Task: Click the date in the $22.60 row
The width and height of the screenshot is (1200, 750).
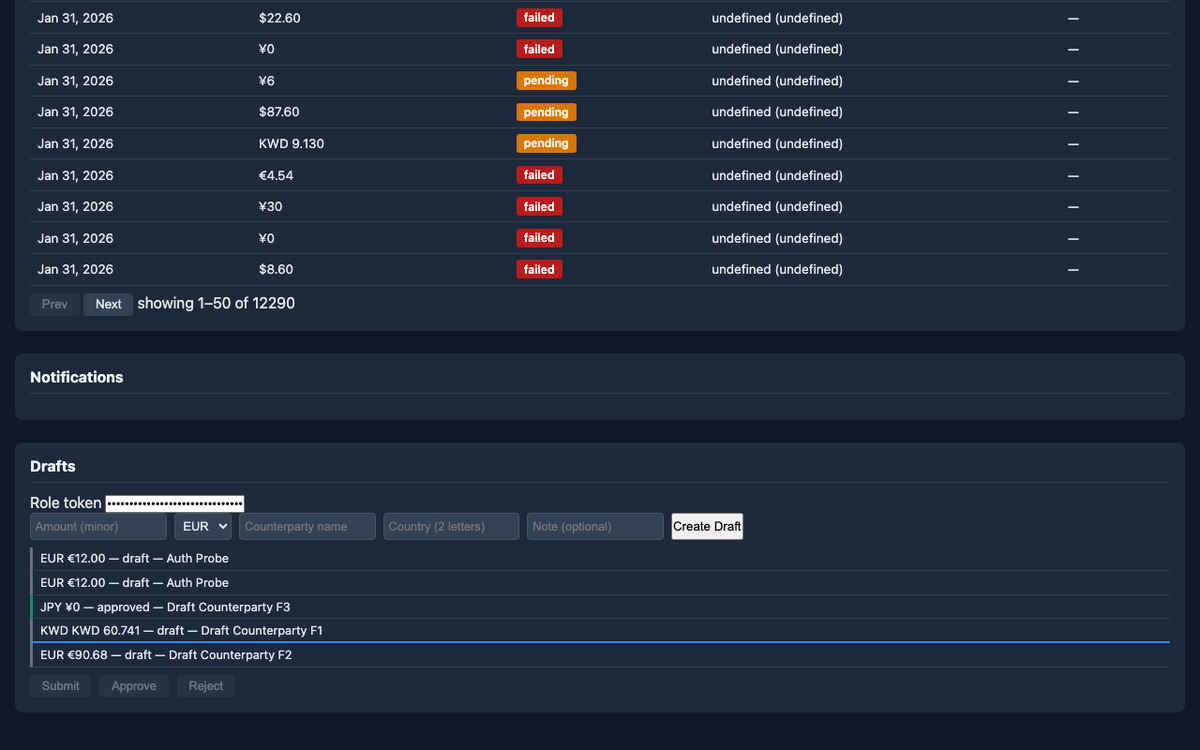Action: click(76, 18)
